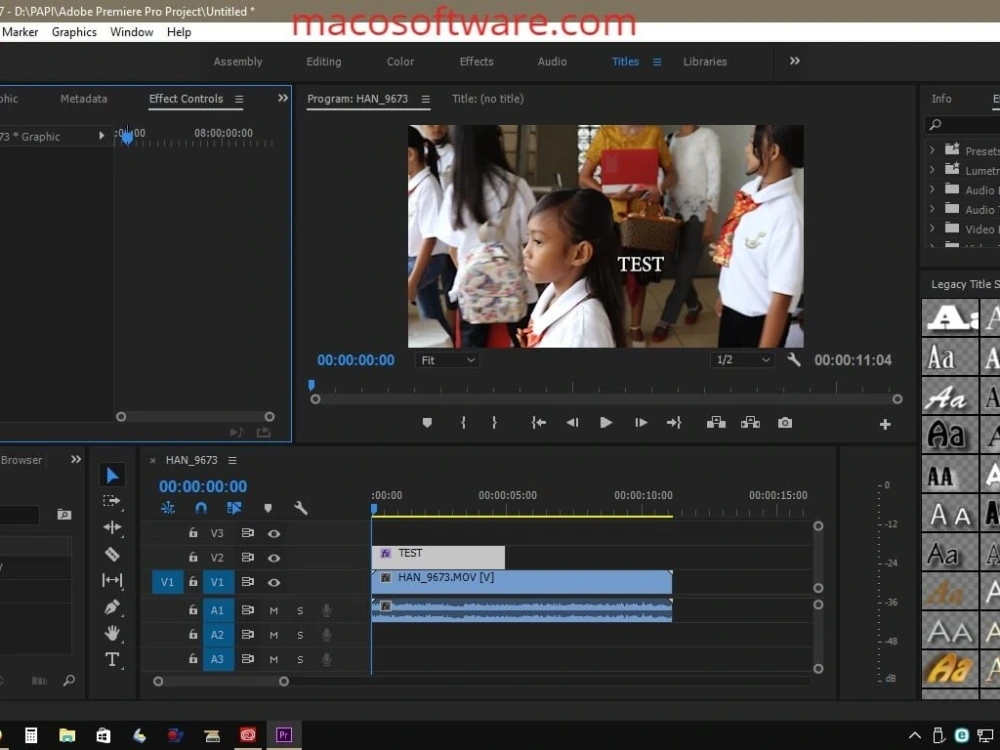The width and height of the screenshot is (1000, 750).
Task: Switch to the Editing workspace
Action: (323, 62)
